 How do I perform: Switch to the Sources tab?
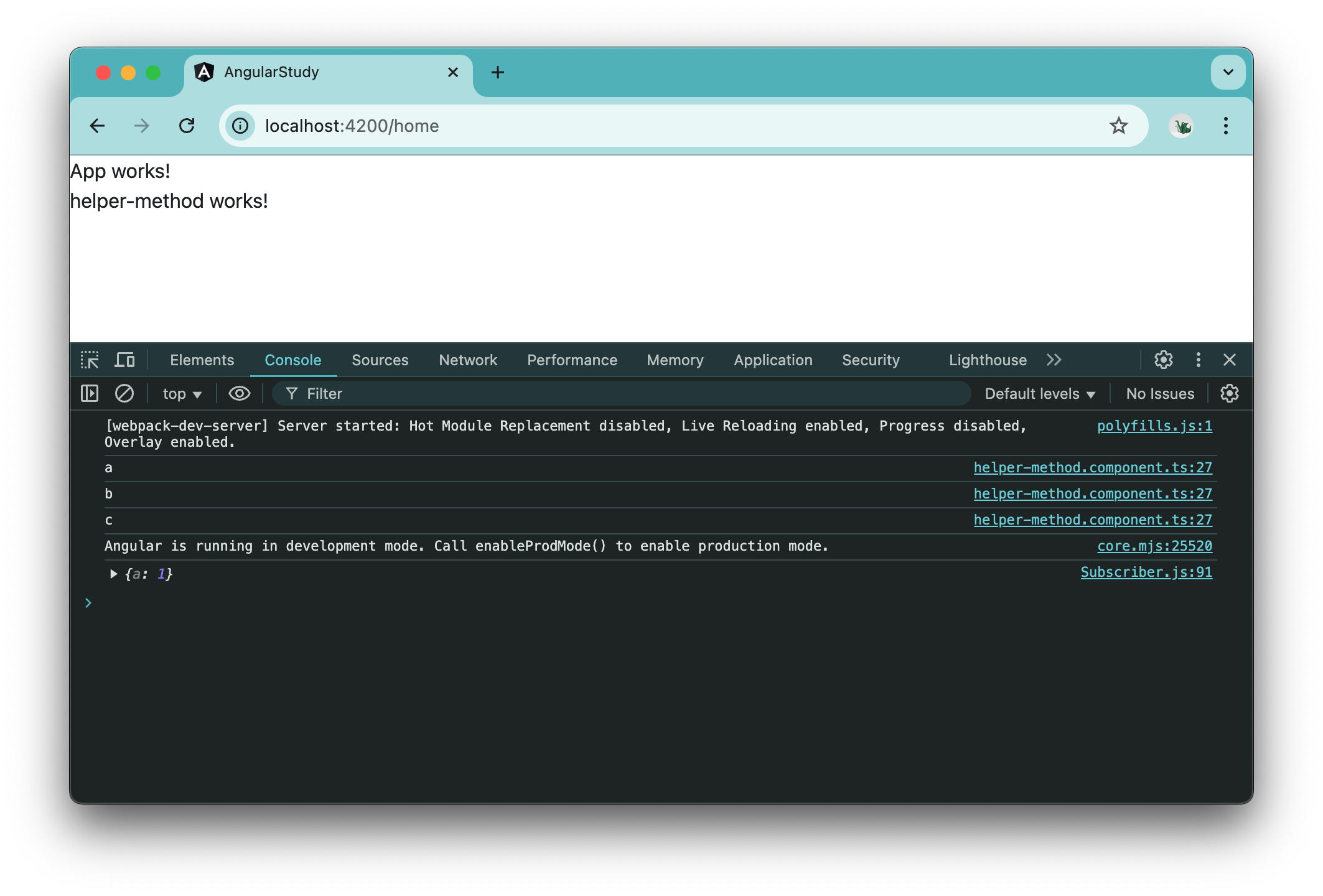click(381, 360)
